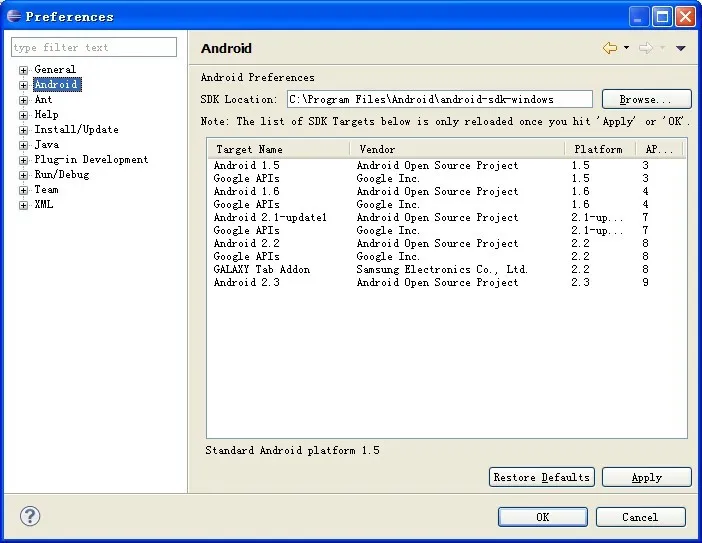The height and width of the screenshot is (543, 702).
Task: Expand the Install/Update node
Action: pos(23,130)
